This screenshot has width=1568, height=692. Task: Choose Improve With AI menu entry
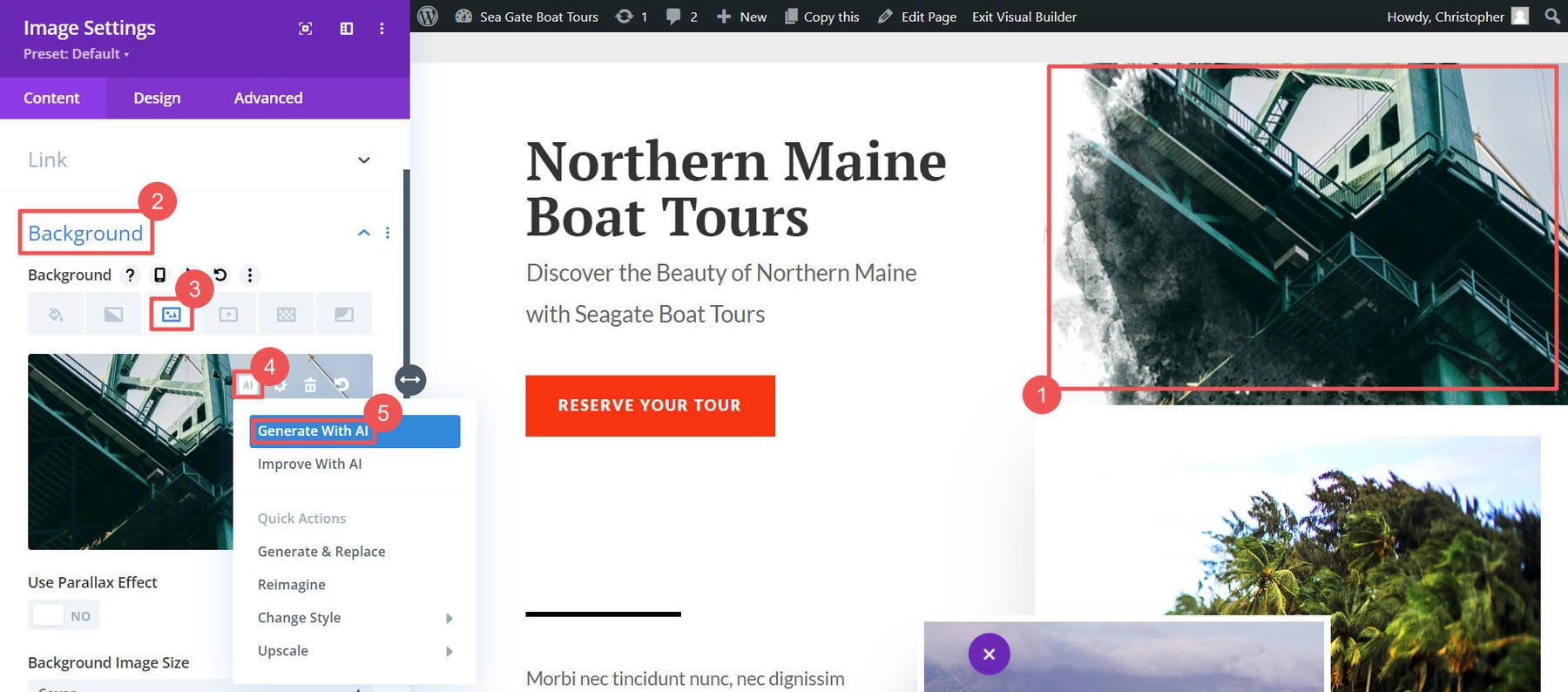(x=309, y=464)
